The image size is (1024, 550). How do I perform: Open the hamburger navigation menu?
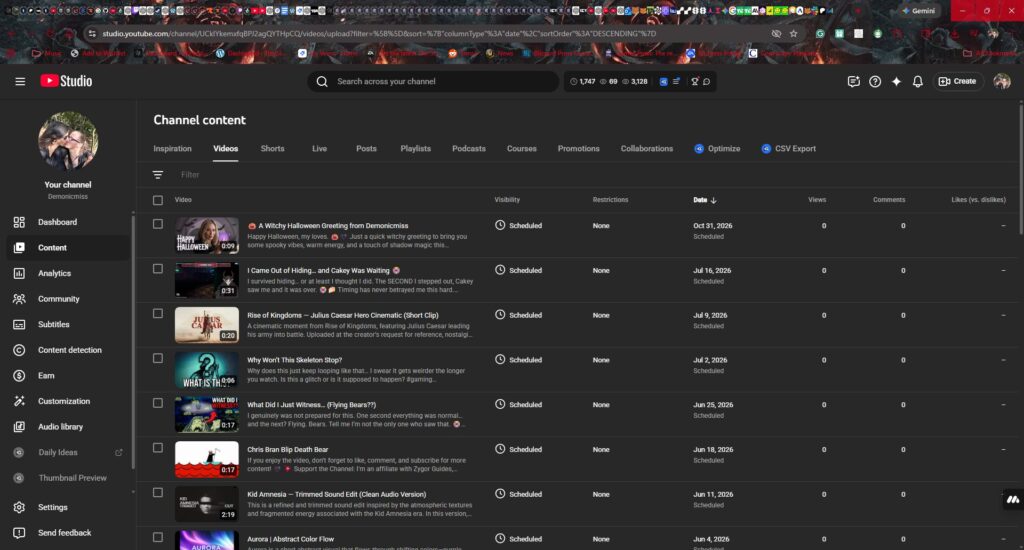point(20,81)
